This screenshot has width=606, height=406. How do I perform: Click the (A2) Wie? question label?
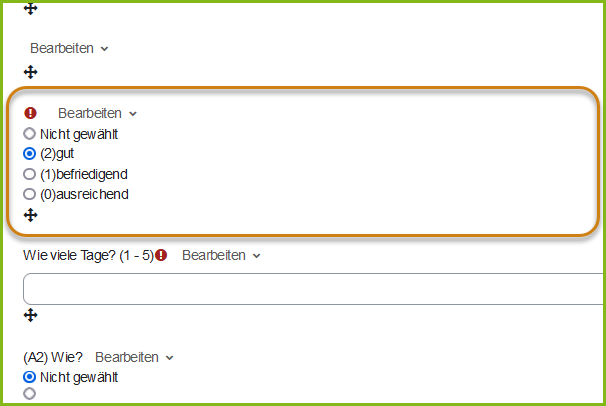click(53, 357)
